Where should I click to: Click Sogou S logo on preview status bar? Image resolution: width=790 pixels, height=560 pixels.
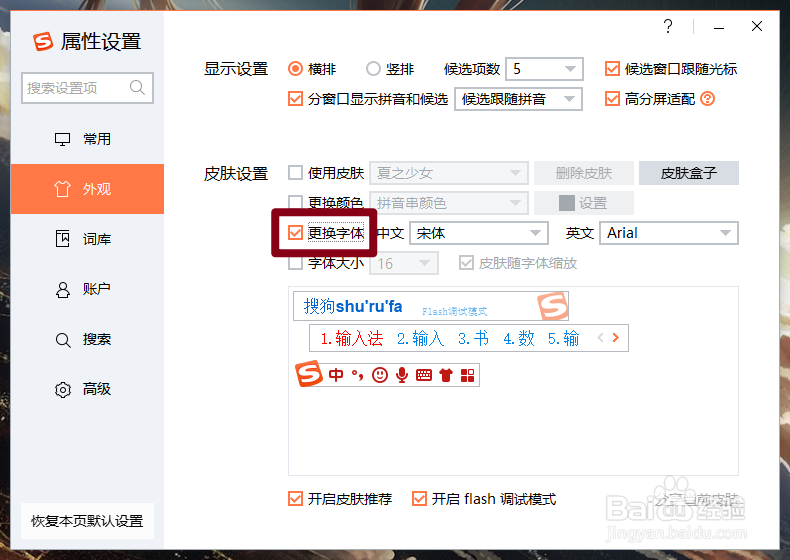point(309,374)
